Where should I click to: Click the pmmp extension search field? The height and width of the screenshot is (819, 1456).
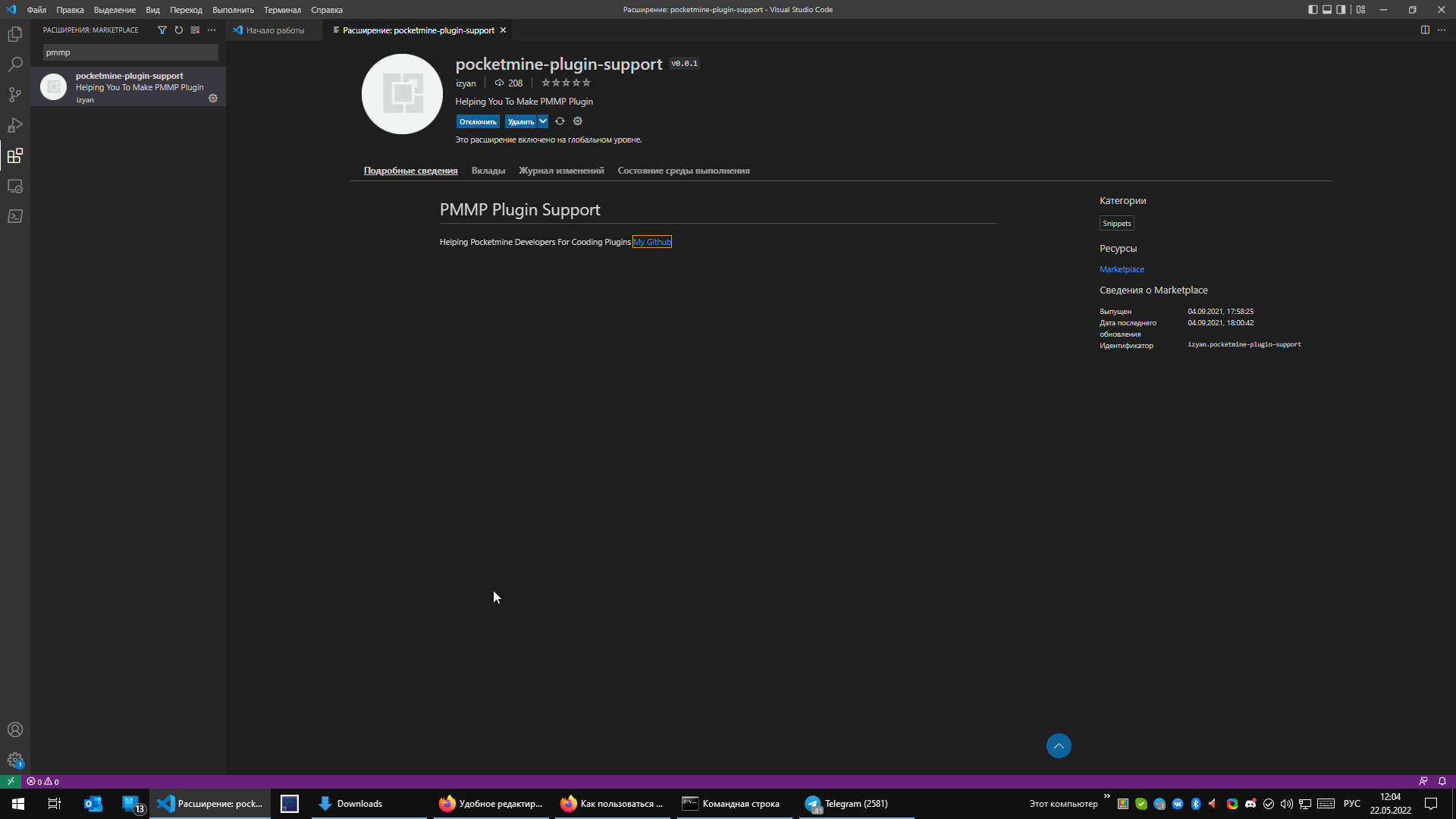click(130, 52)
